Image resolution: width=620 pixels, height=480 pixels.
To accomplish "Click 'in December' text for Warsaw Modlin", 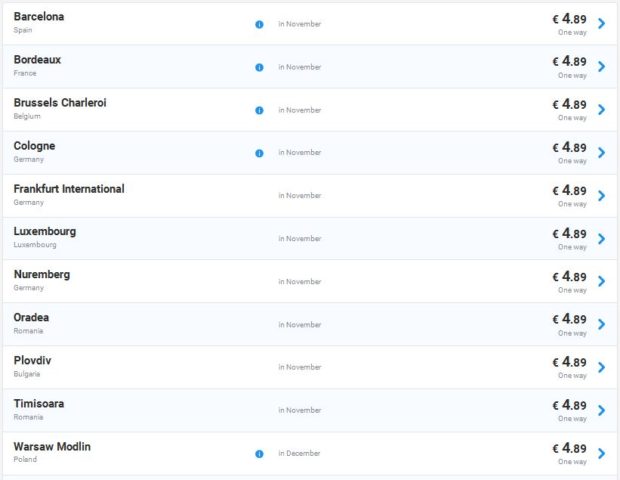I will 300,454.
